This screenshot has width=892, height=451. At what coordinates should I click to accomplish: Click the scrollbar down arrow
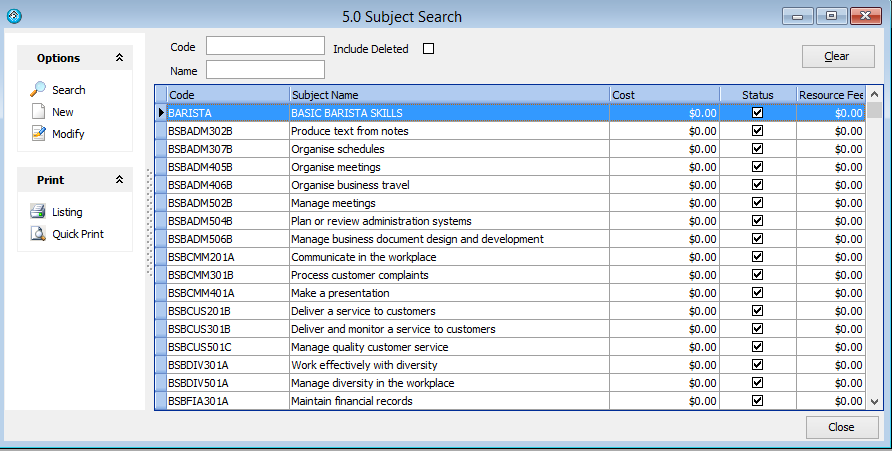[x=873, y=401]
